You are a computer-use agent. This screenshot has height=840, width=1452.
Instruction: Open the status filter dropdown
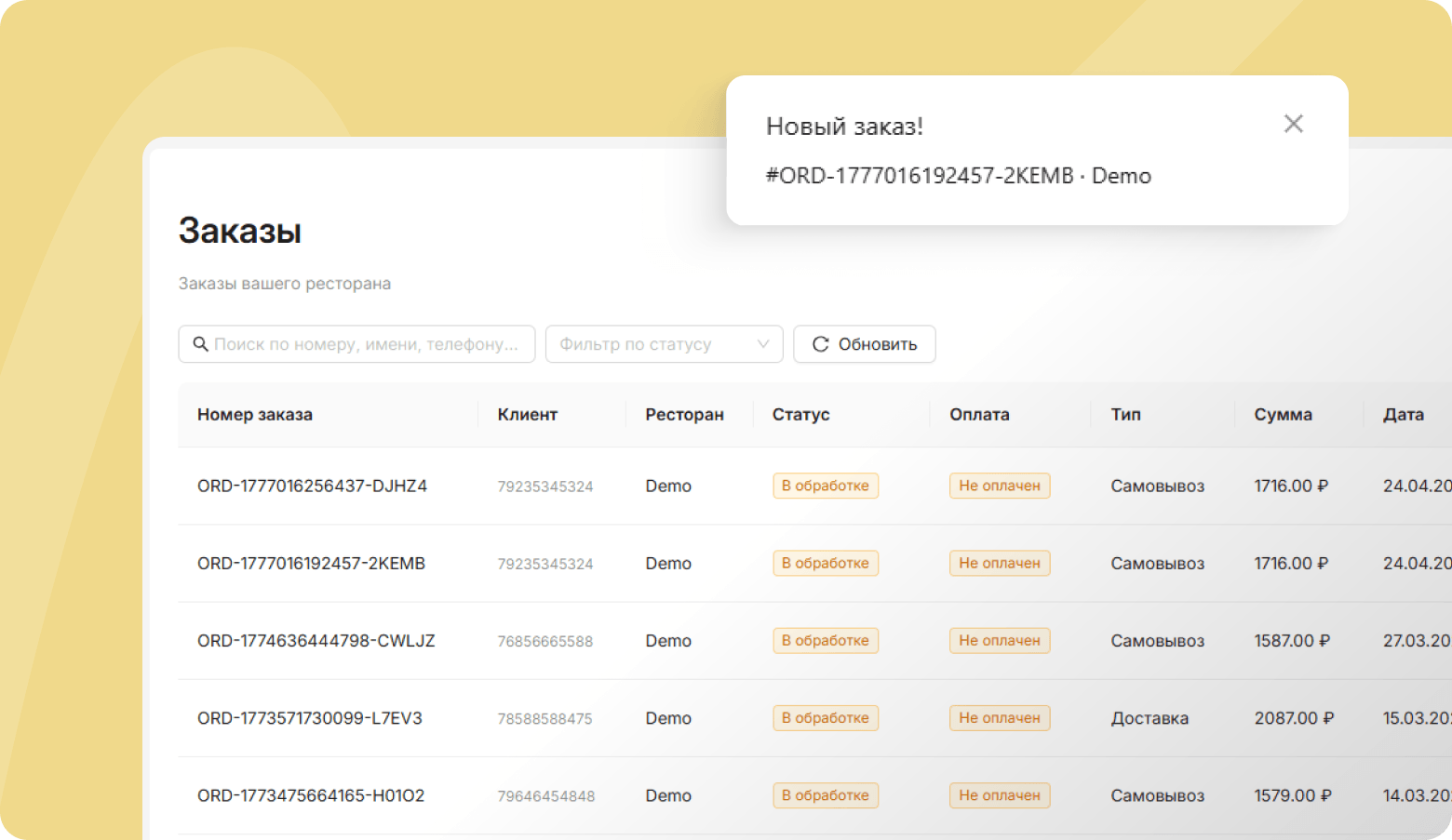pyautogui.click(x=664, y=344)
